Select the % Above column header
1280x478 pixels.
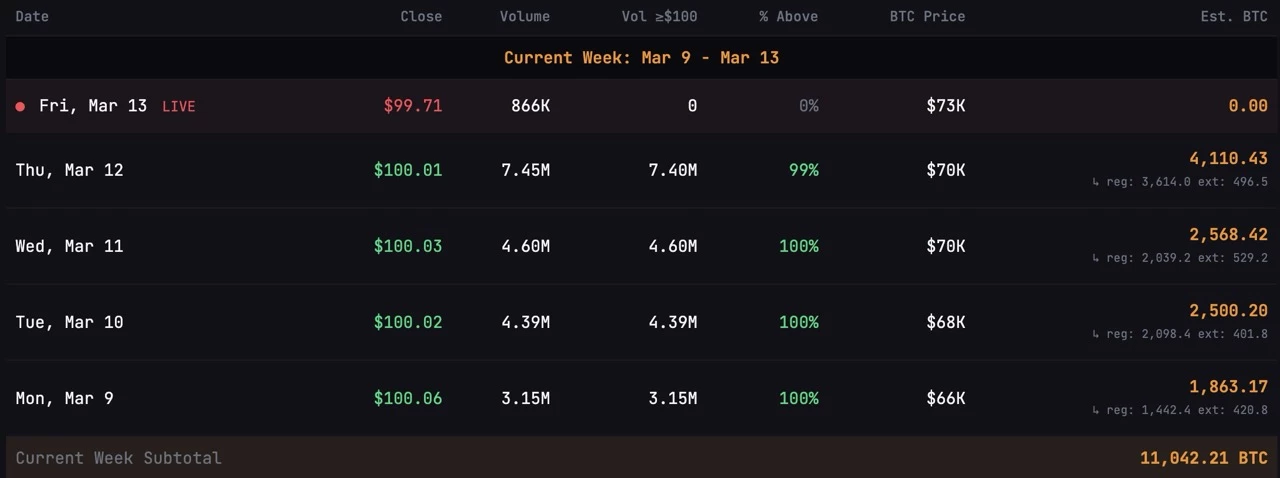tap(788, 16)
